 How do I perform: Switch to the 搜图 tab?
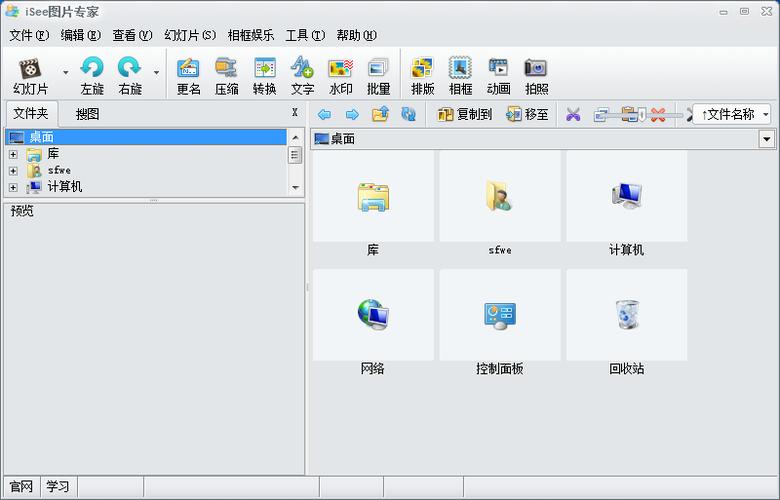click(88, 114)
